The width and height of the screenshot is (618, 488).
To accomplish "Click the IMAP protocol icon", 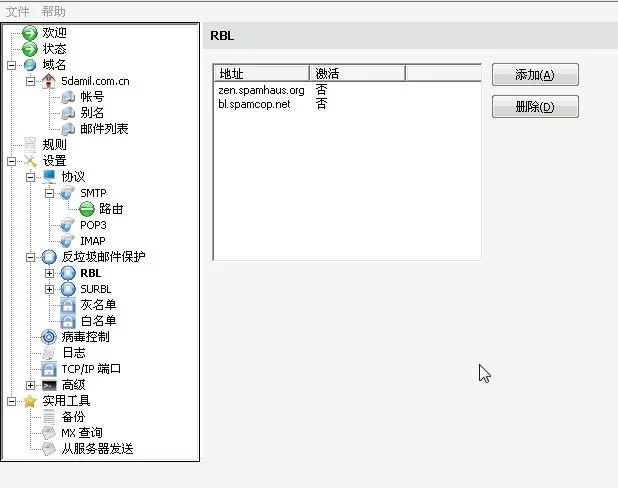I will [67, 241].
